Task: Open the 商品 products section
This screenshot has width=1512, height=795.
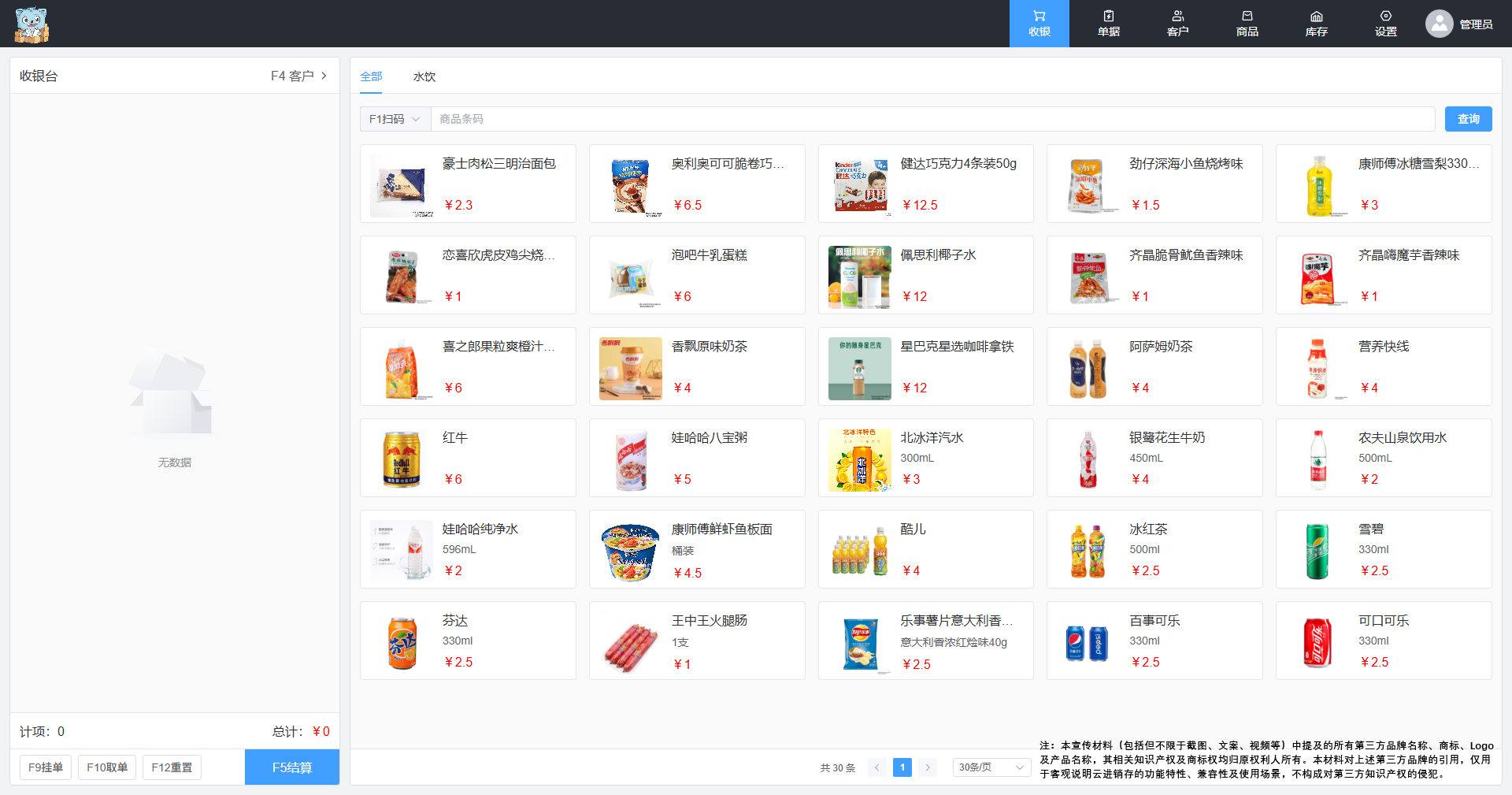Action: [1247, 24]
